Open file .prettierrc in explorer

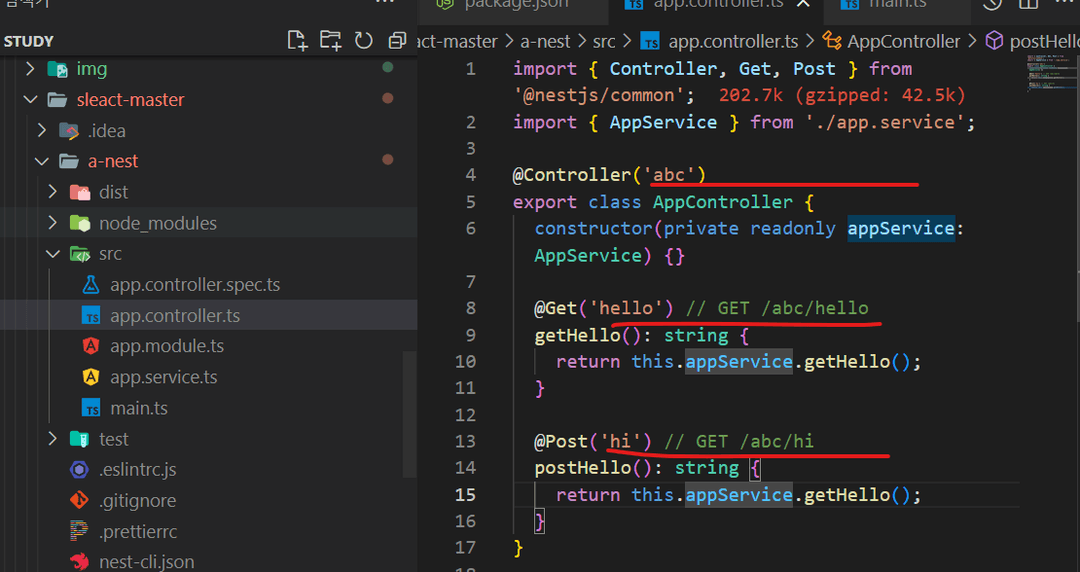[x=138, y=531]
